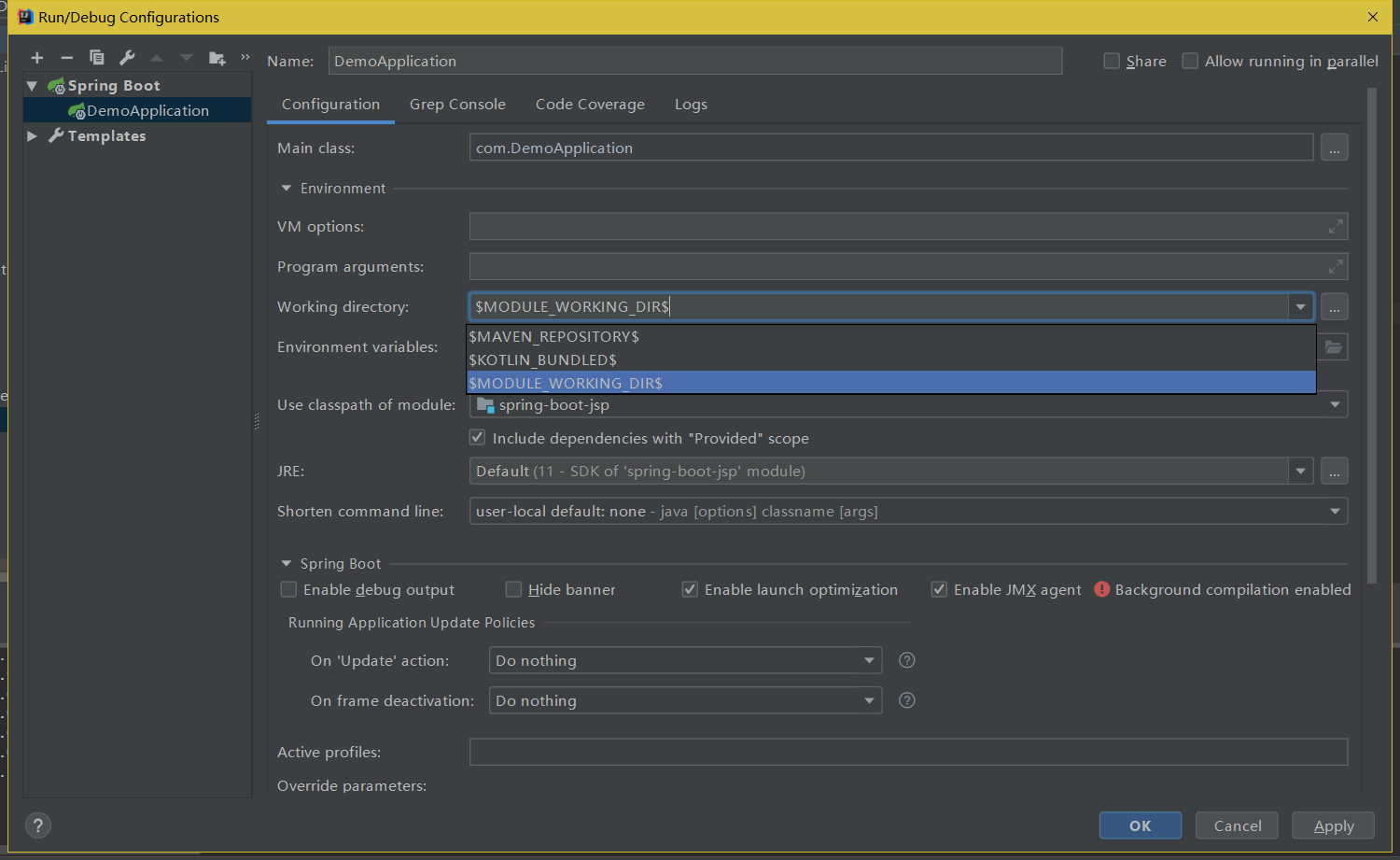Click the Active profiles field
This screenshot has width=1400, height=860.
pos(908,752)
